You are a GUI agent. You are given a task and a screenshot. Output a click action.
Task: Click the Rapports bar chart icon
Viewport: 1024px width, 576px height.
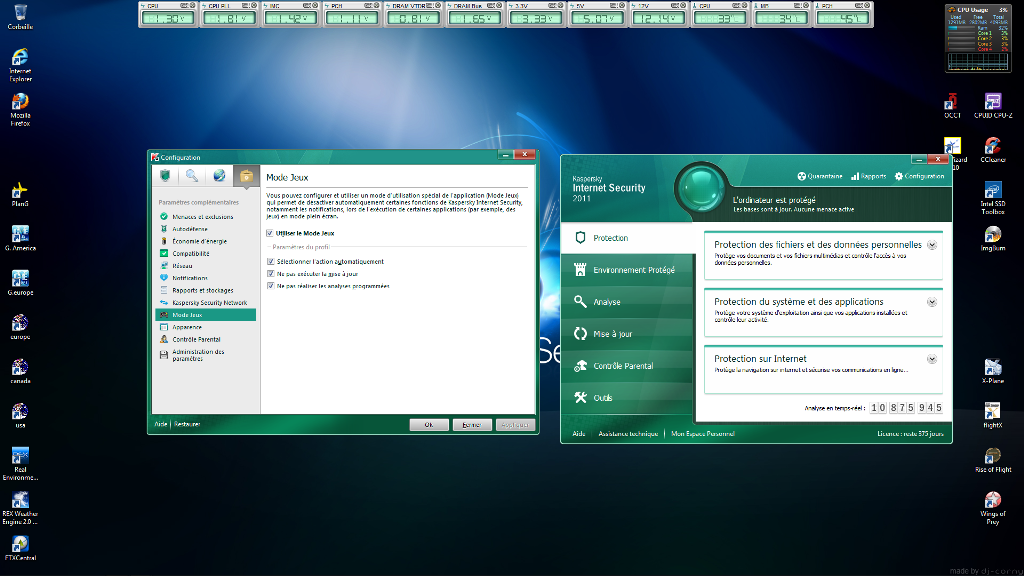tap(855, 176)
